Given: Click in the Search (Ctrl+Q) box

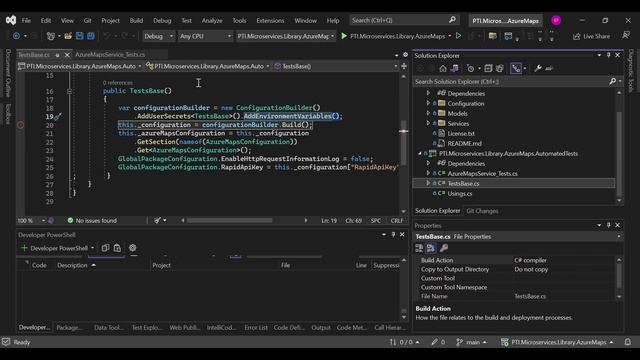Looking at the screenshot, I should (x=404, y=20).
